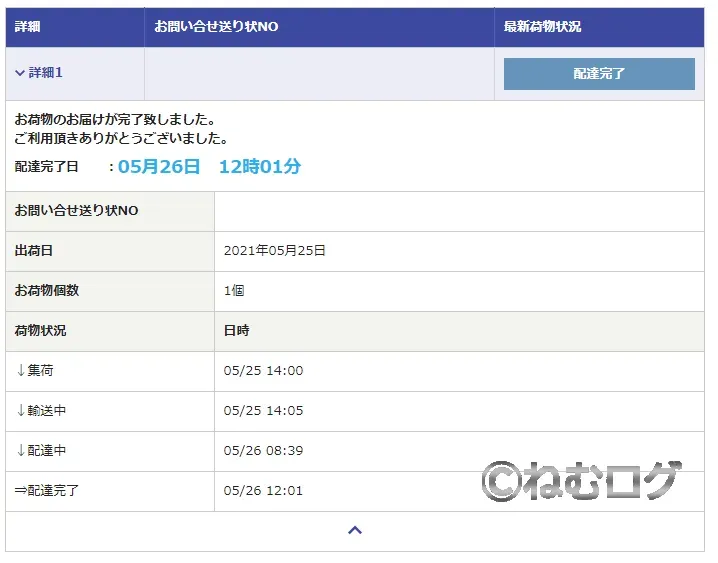
Task: Select timestamp 05/26 12:01
Action: click(263, 491)
